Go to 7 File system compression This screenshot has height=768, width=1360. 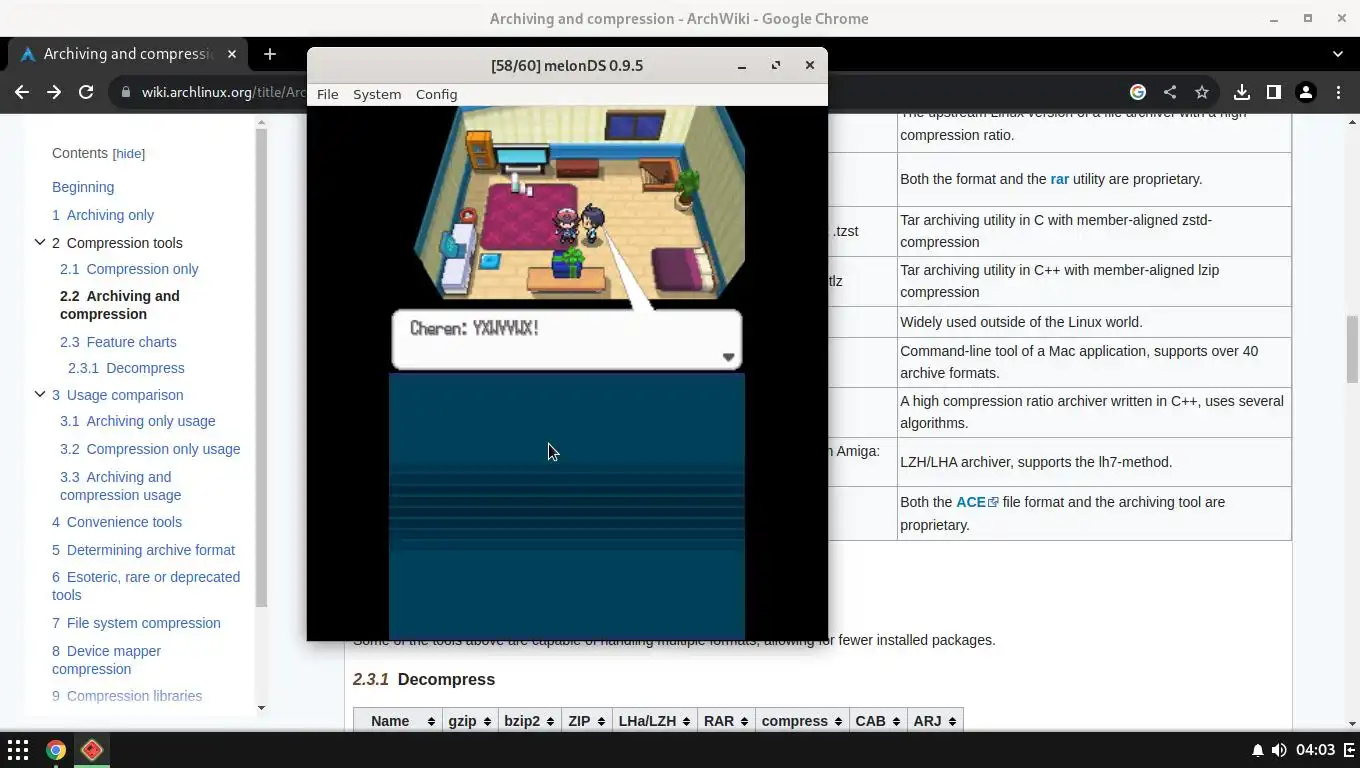pyautogui.click(x=136, y=623)
